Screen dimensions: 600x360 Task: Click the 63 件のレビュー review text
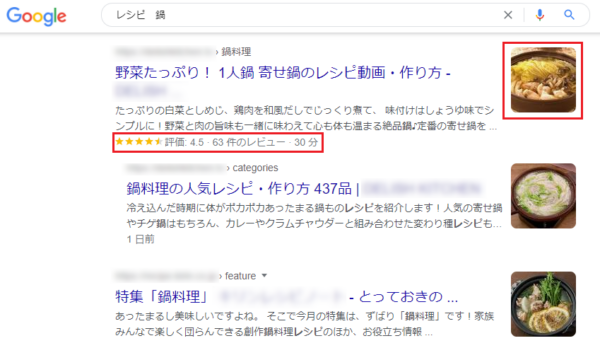click(x=249, y=142)
